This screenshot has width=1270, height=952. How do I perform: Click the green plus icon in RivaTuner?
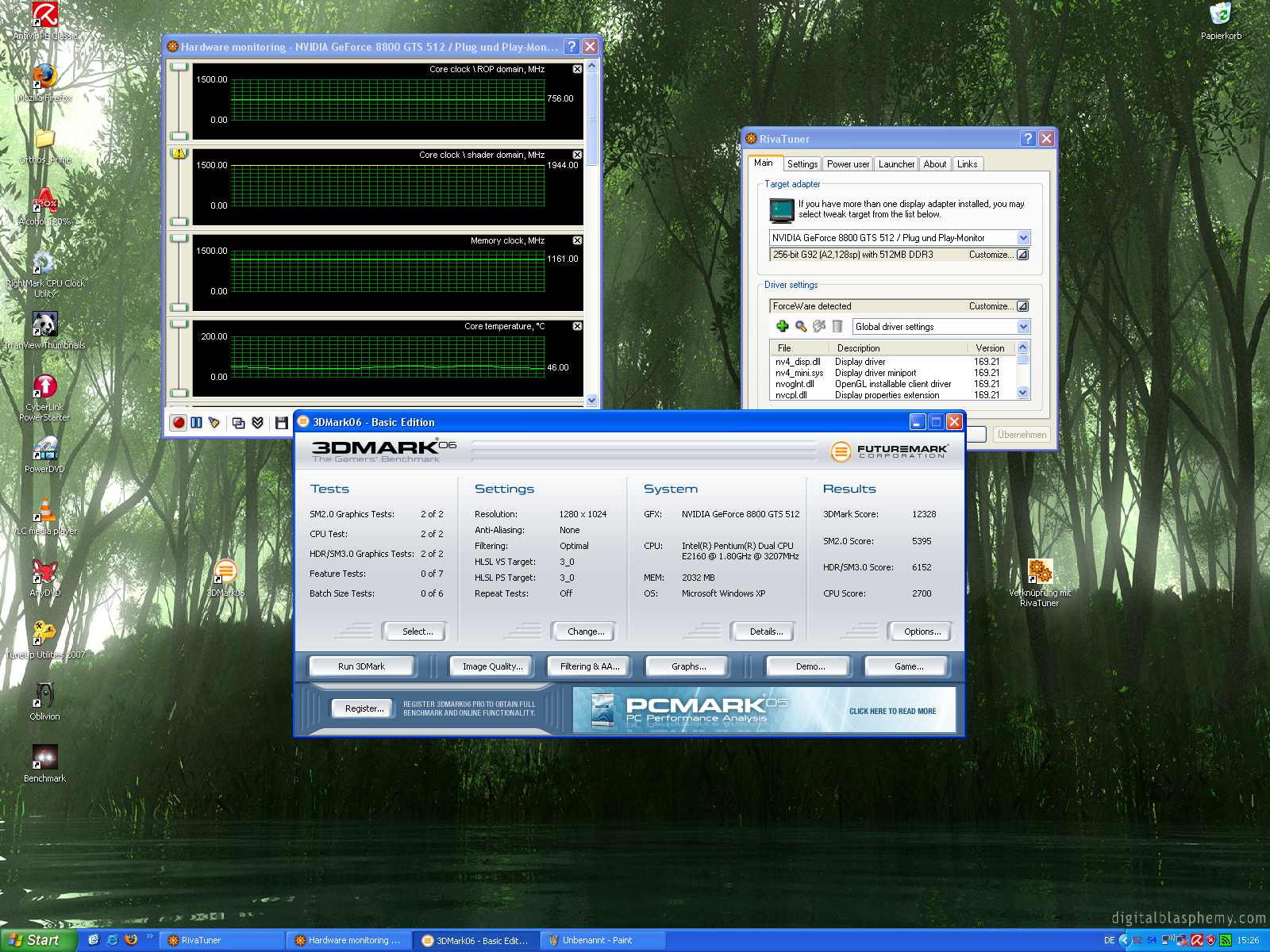coord(782,326)
